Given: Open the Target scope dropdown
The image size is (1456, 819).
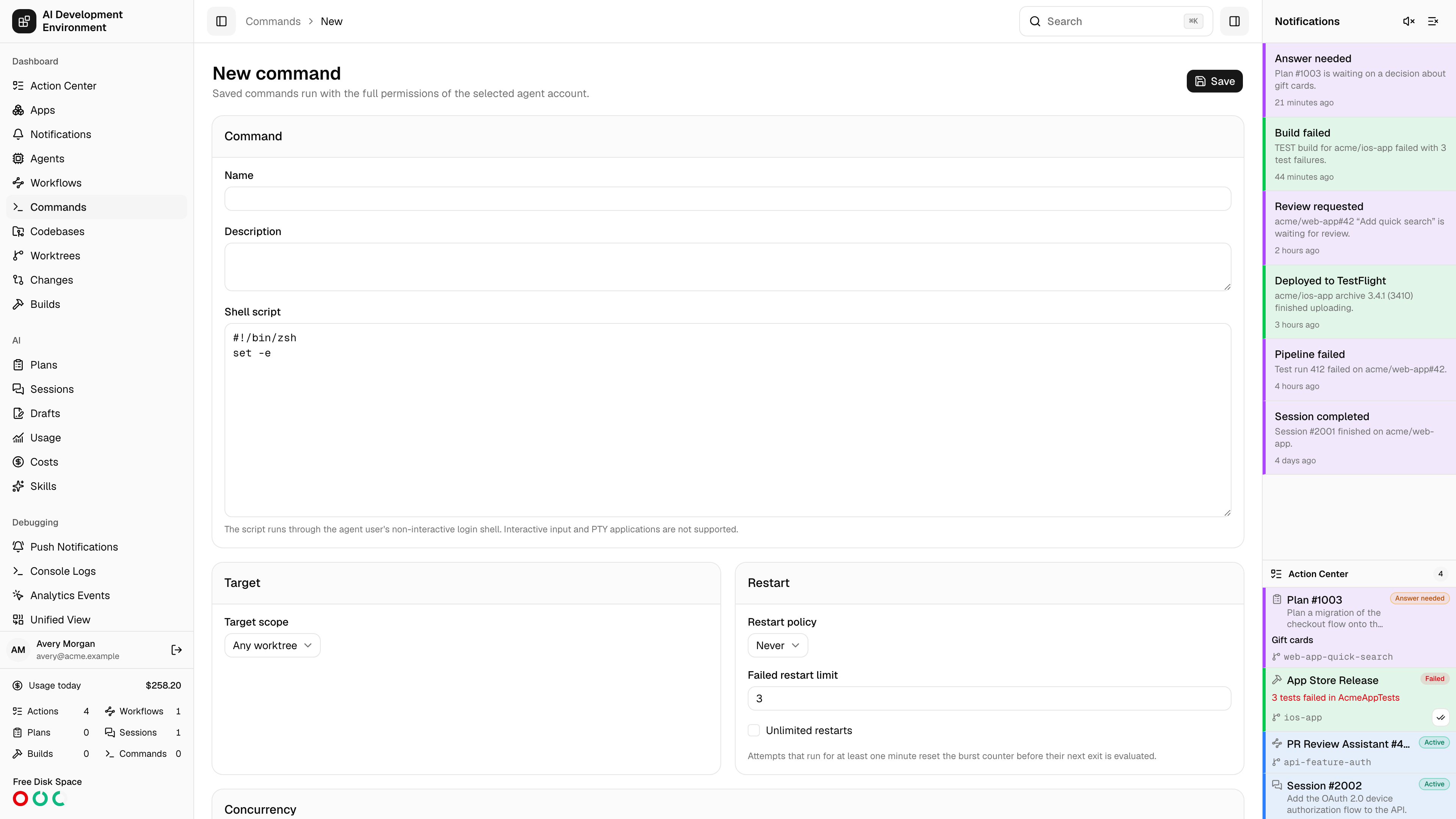Looking at the screenshot, I should click(273, 645).
